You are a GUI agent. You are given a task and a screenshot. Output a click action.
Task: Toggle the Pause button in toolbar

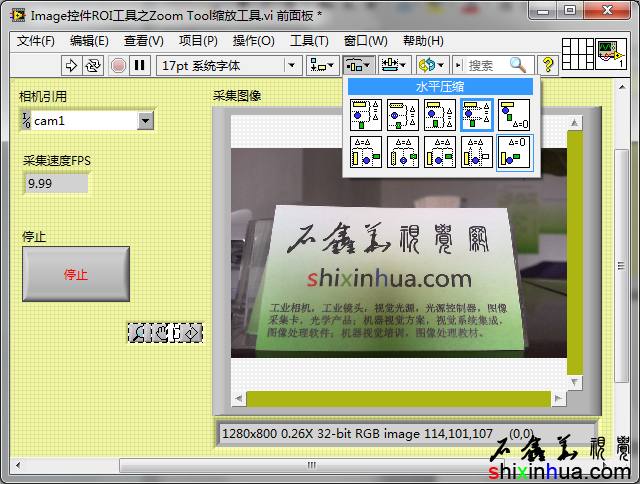point(140,65)
